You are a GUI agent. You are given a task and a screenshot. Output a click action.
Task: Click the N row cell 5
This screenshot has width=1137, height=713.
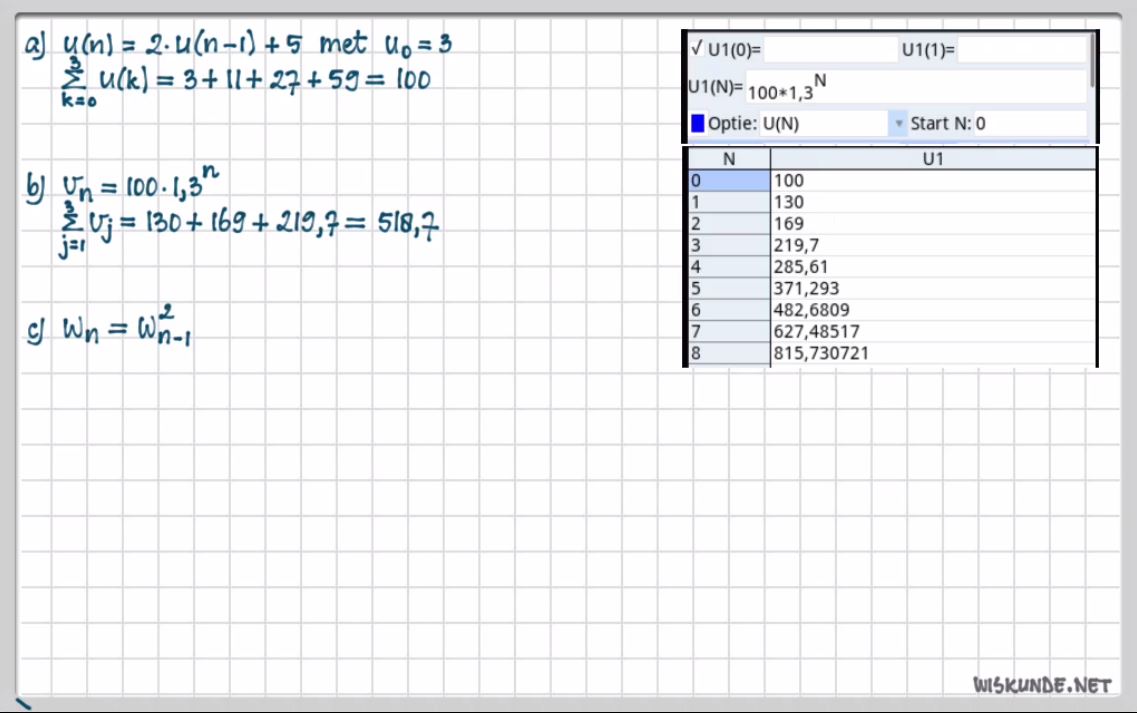[729, 289]
